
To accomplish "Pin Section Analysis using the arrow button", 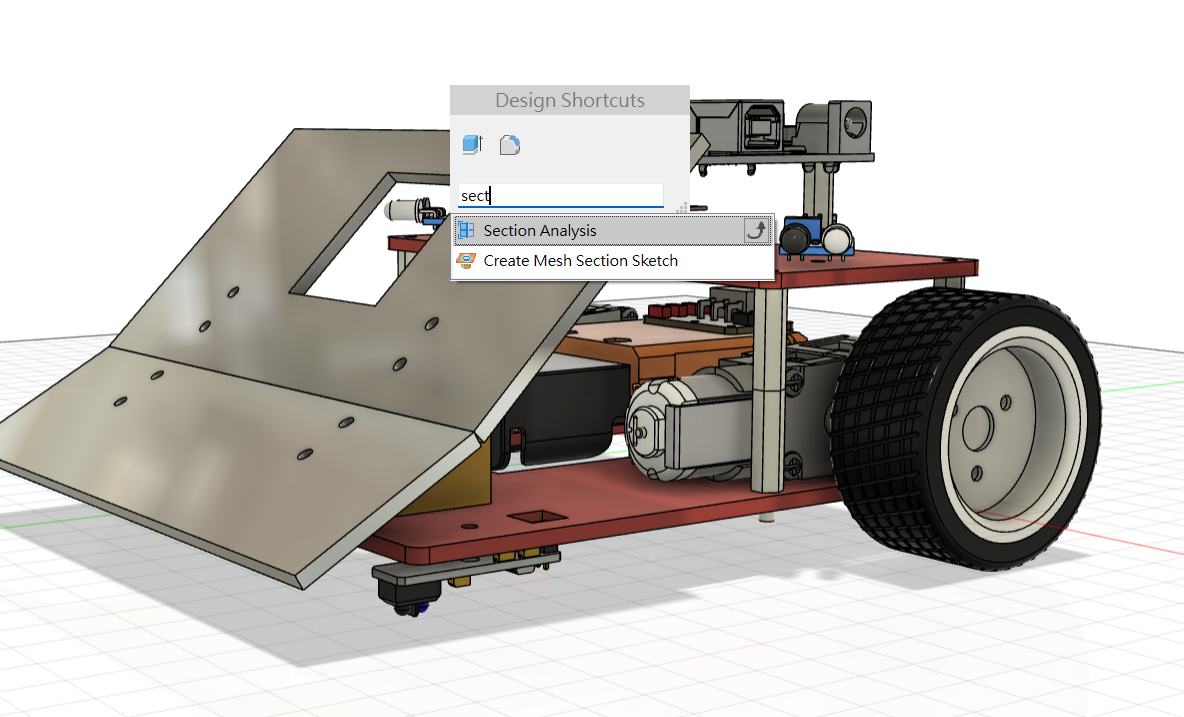I will [x=757, y=231].
